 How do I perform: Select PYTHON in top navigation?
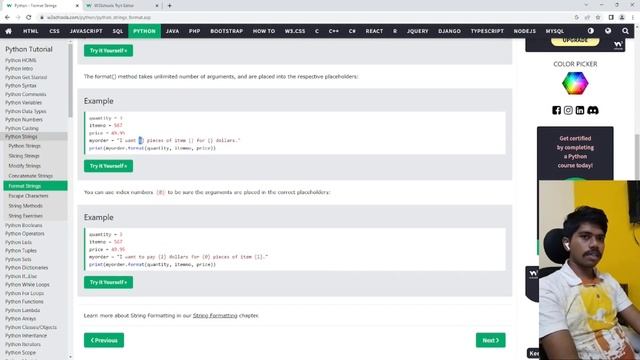pyautogui.click(x=144, y=31)
